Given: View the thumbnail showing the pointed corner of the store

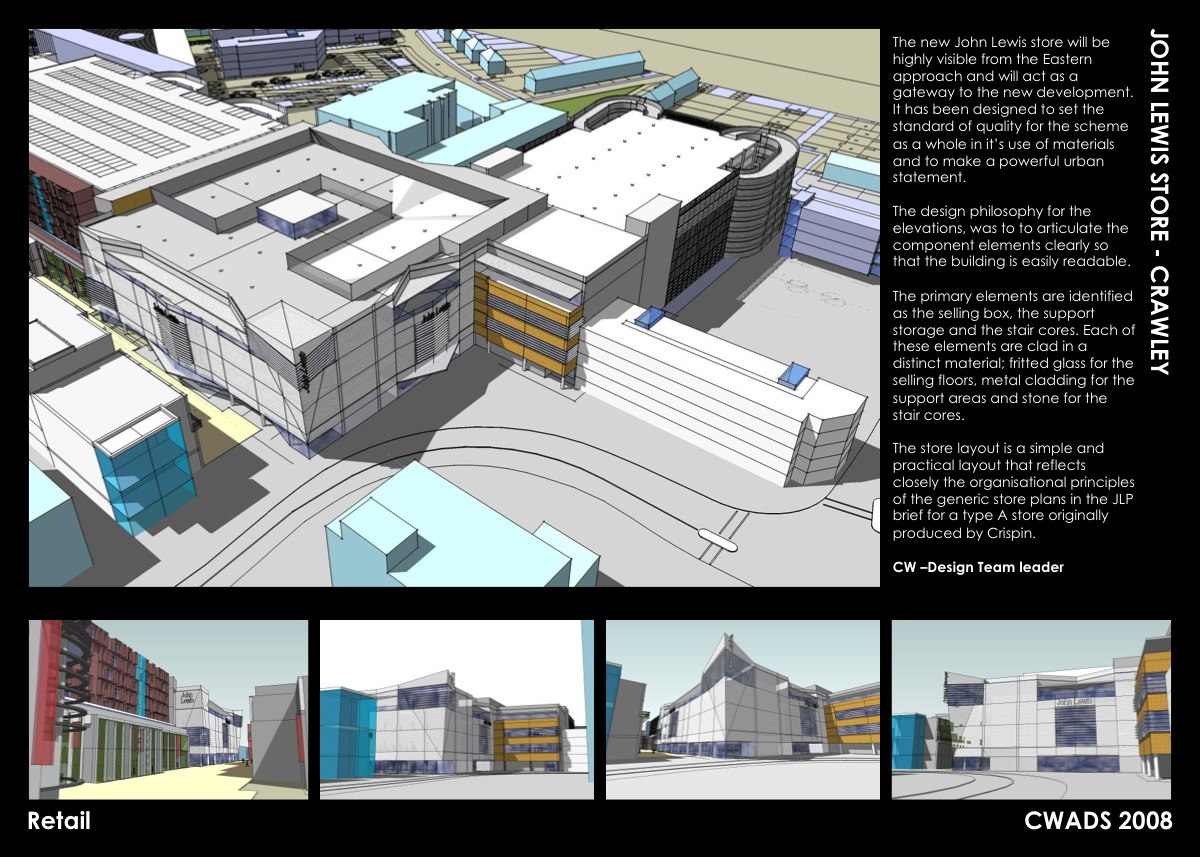Looking at the screenshot, I should coord(743,710).
